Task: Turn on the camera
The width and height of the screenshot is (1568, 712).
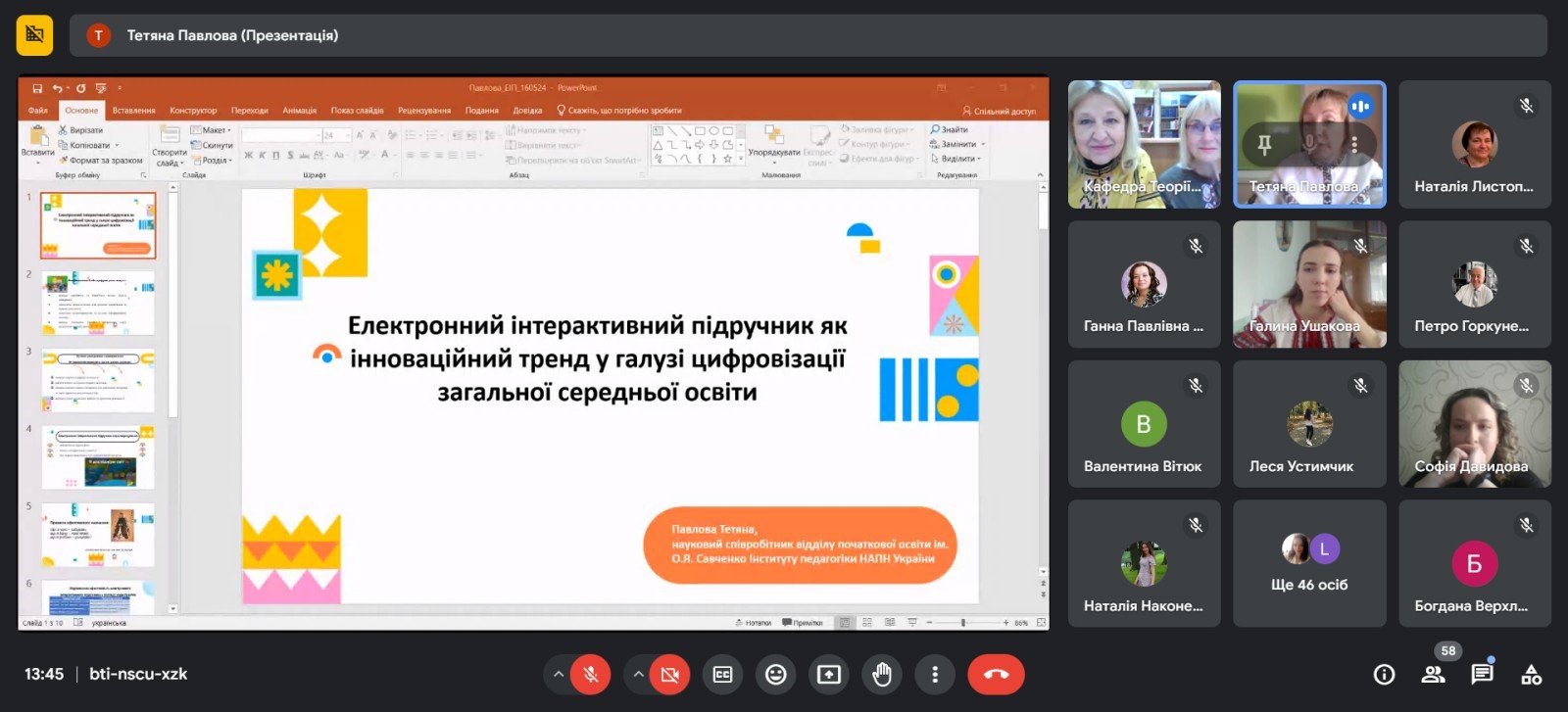Action: [x=669, y=674]
